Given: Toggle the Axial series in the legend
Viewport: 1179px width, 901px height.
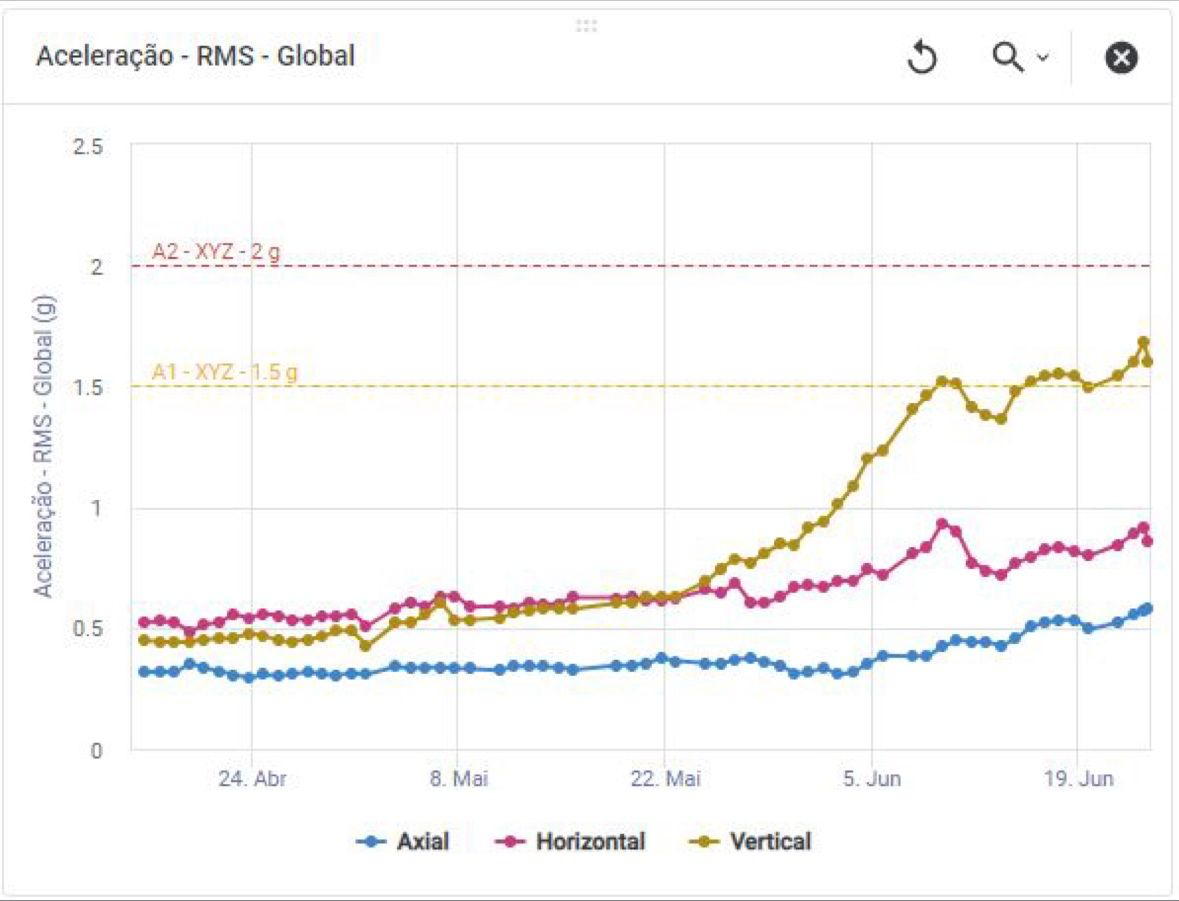Looking at the screenshot, I should pos(403,841).
